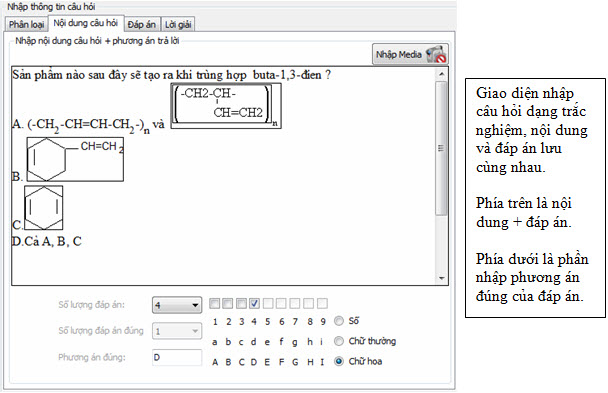The image size is (608, 393).
Task: Select the Số radio button
Action: [339, 321]
